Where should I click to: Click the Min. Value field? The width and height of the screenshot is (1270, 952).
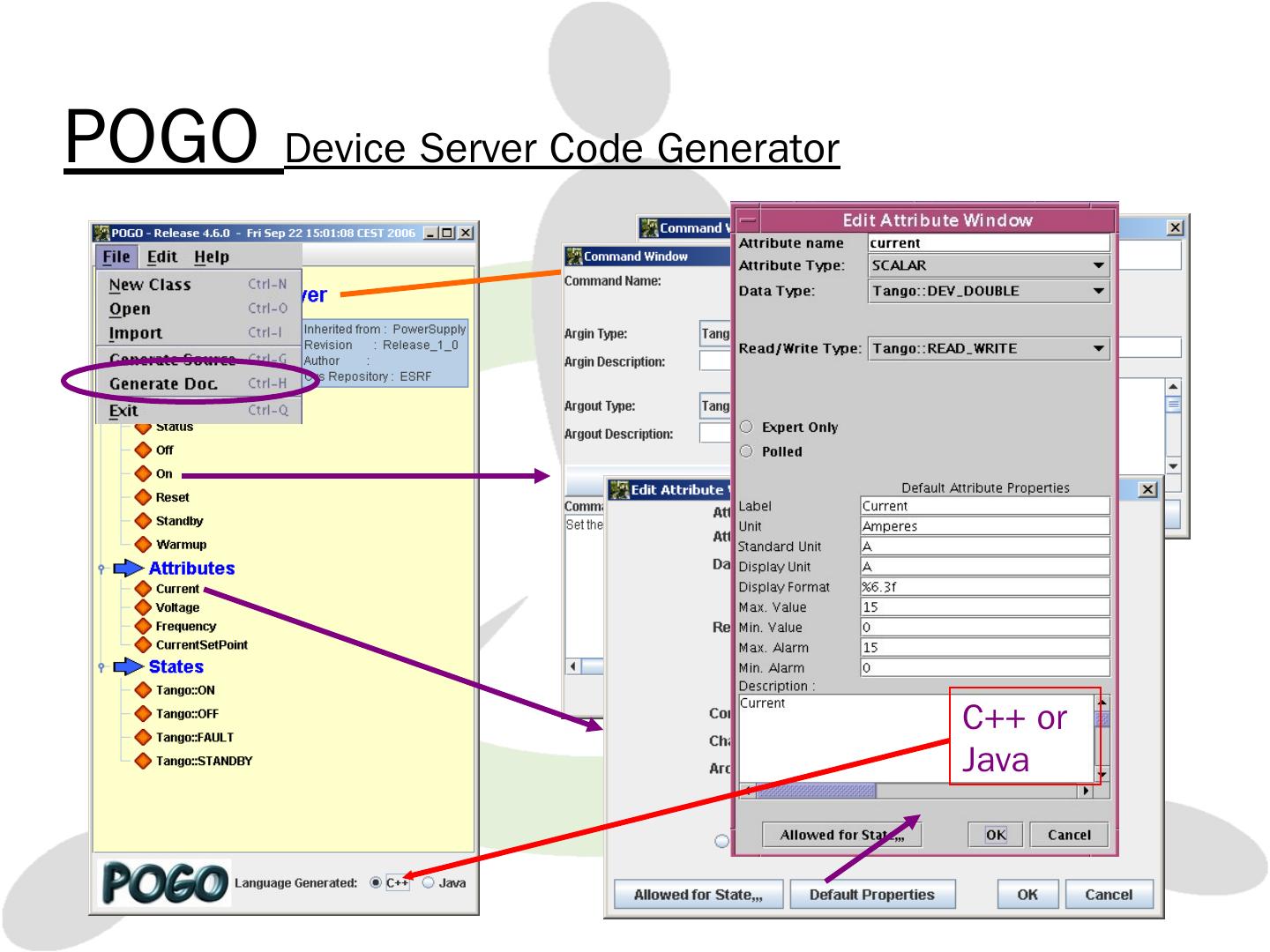click(985, 628)
